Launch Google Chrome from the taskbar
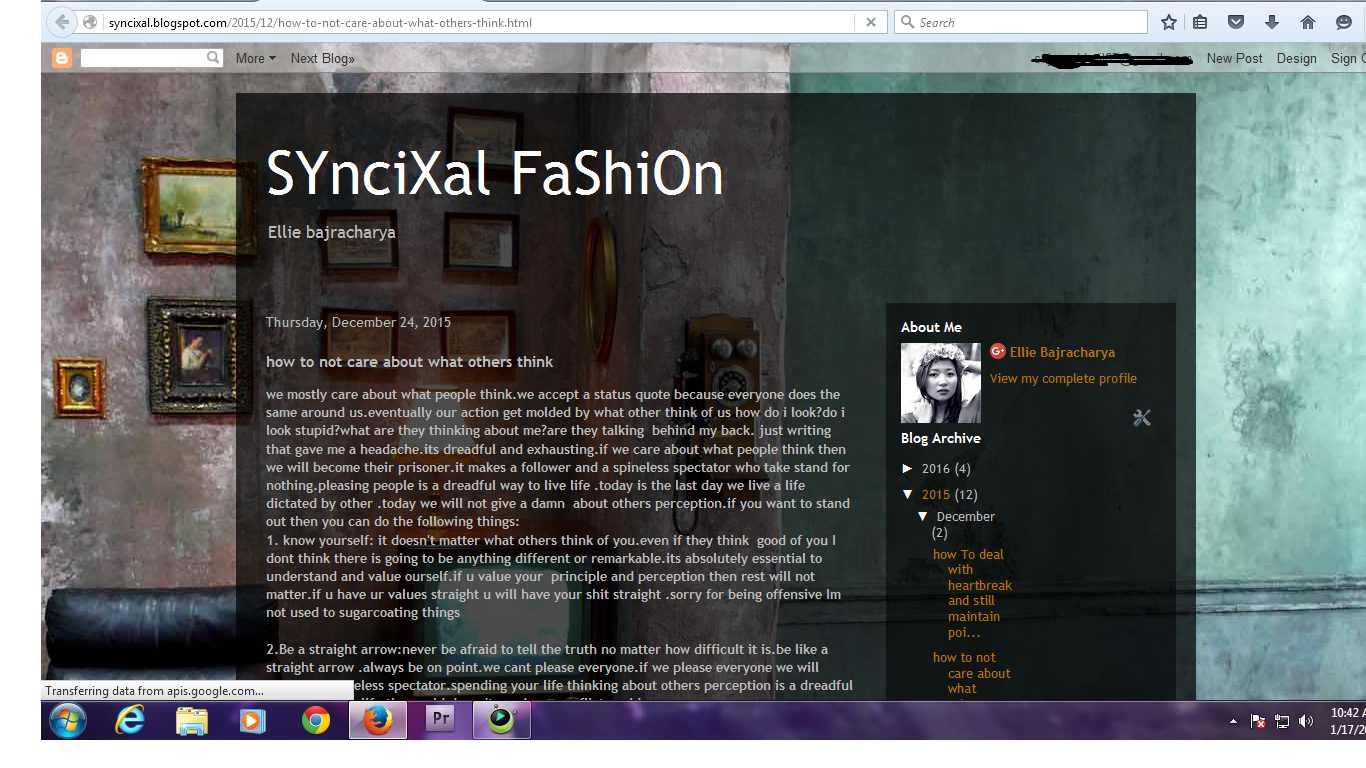Screen dimensions: 1366x768 [316, 720]
